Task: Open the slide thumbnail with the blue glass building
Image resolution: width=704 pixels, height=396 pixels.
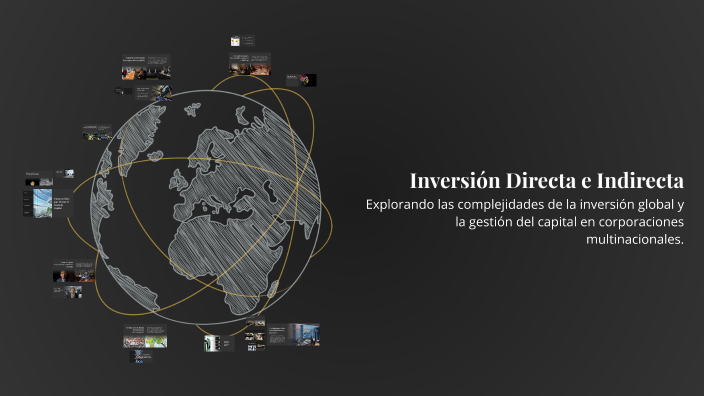Action: pyautogui.click(x=48, y=203)
